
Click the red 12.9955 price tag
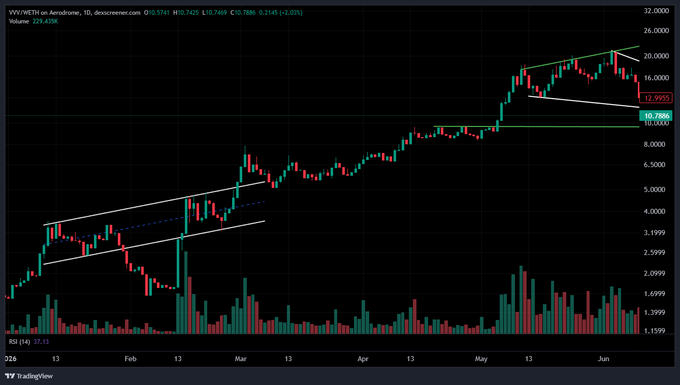(x=656, y=98)
